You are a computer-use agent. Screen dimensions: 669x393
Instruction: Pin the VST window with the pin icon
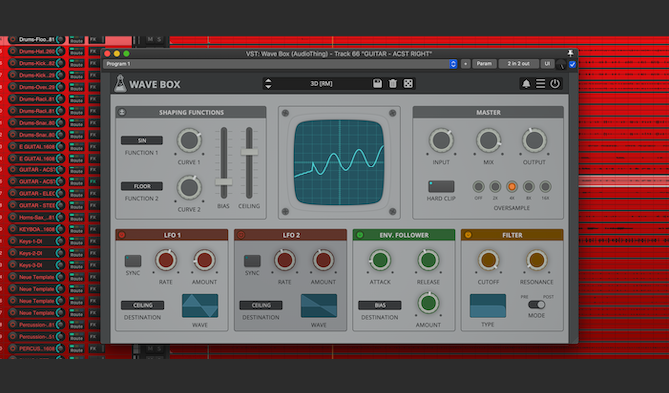(570, 53)
